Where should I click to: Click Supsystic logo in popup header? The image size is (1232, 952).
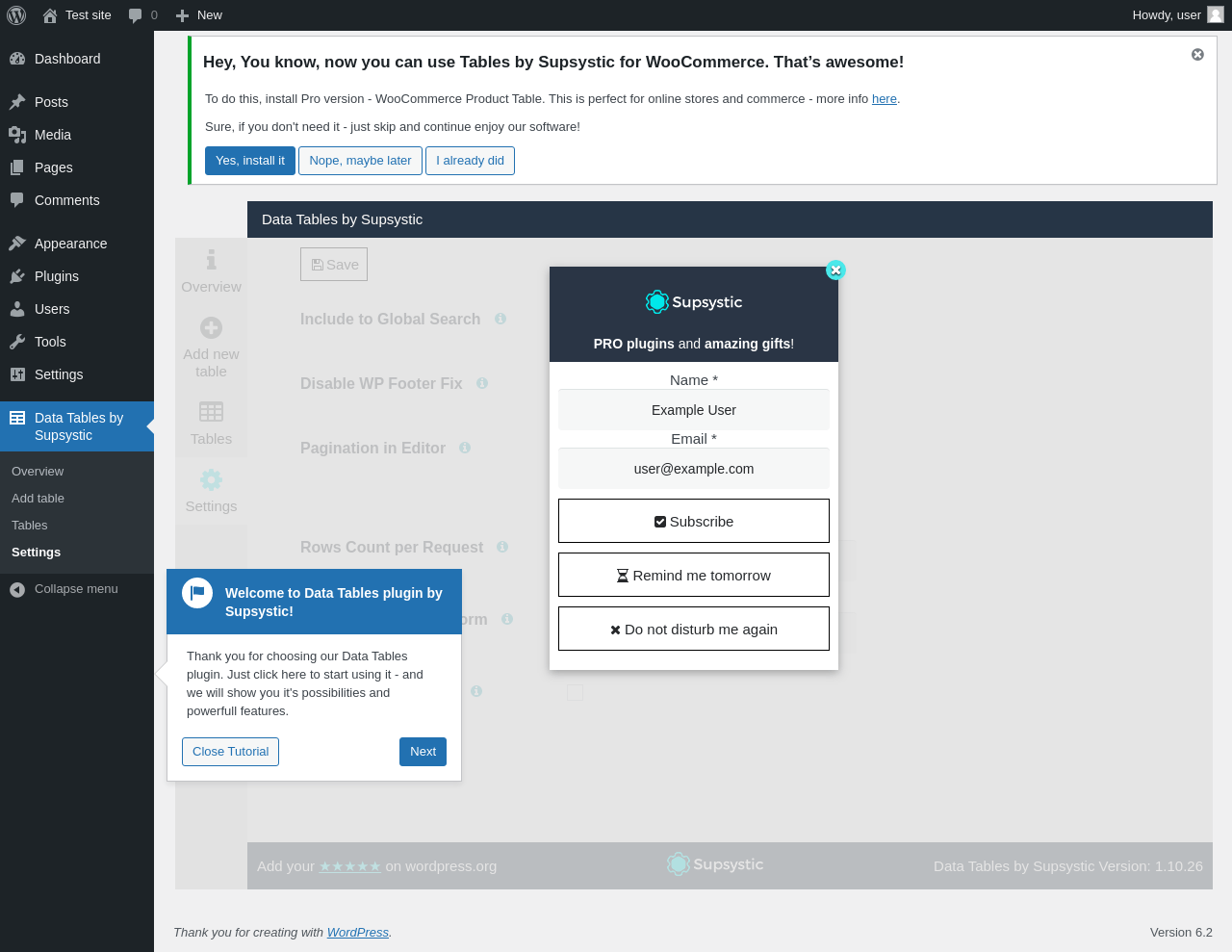694,302
